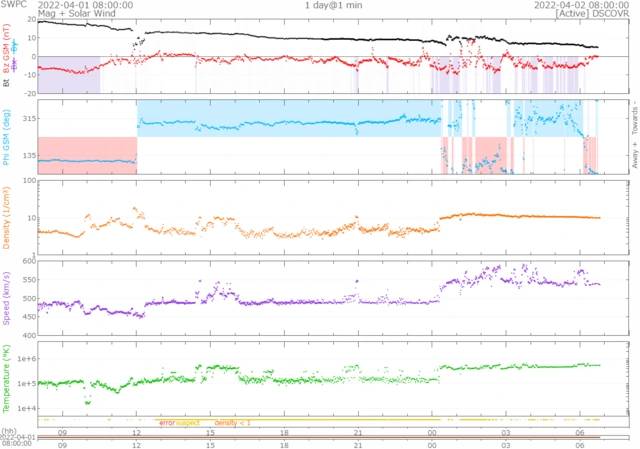
Task: Click the 100 tick on Density axis
Action: point(29,181)
